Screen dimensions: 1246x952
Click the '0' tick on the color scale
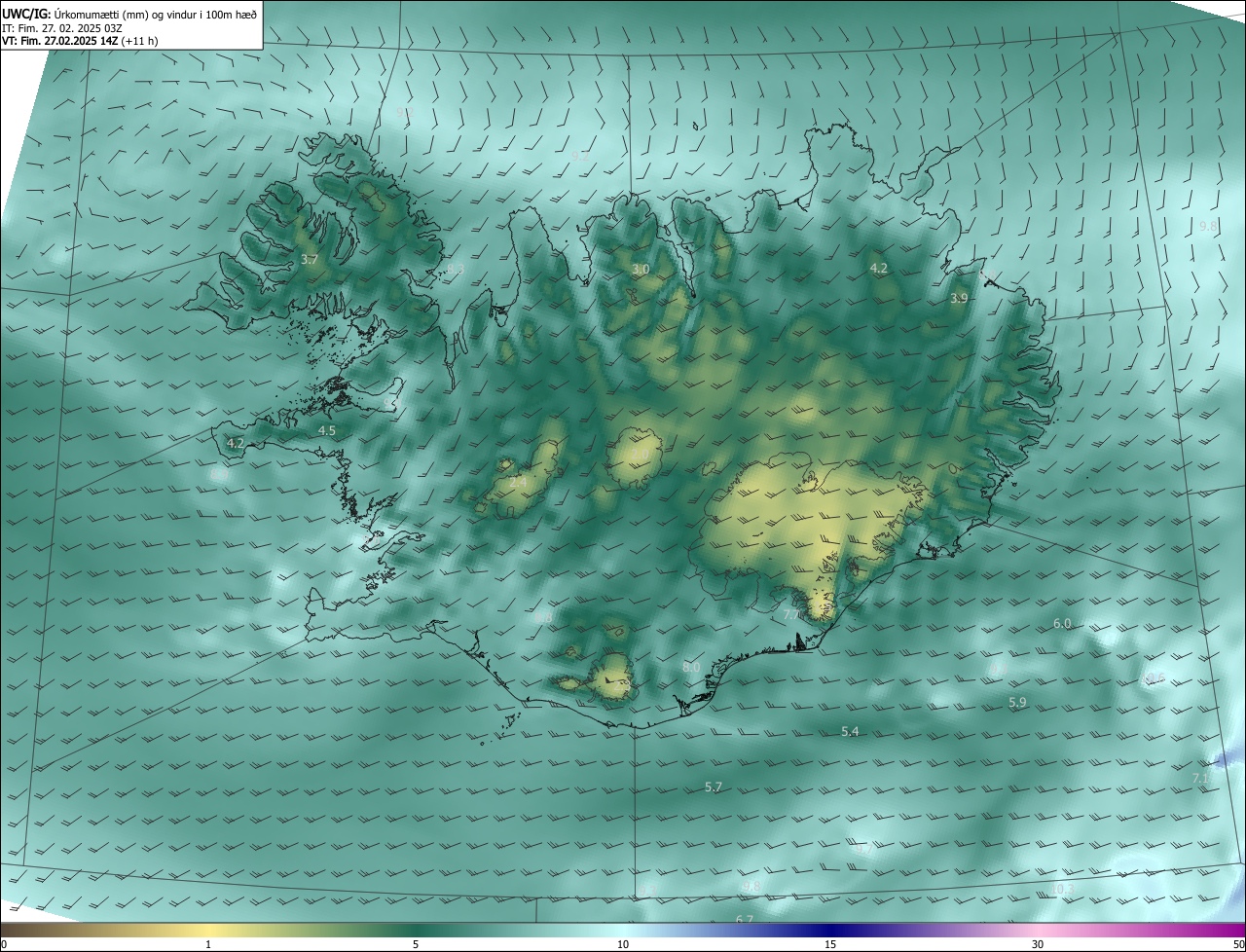tap(4, 944)
